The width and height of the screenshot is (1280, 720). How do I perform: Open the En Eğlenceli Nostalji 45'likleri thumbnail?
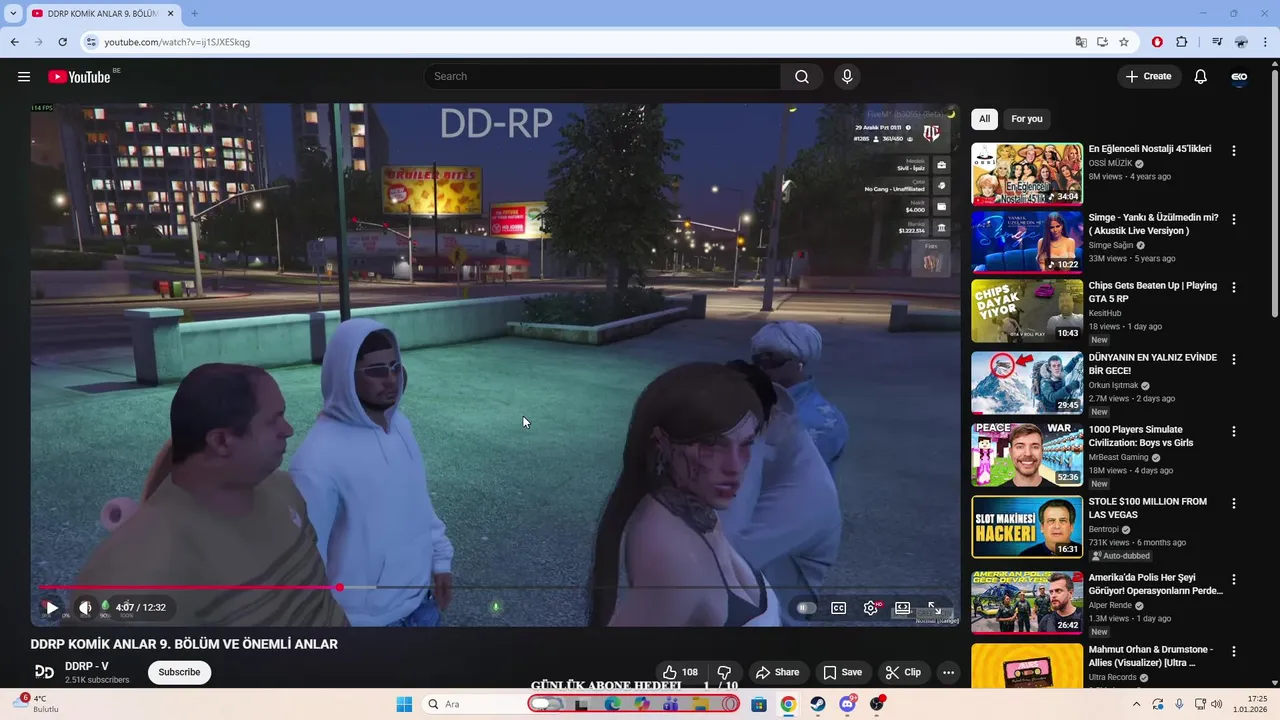click(1027, 174)
